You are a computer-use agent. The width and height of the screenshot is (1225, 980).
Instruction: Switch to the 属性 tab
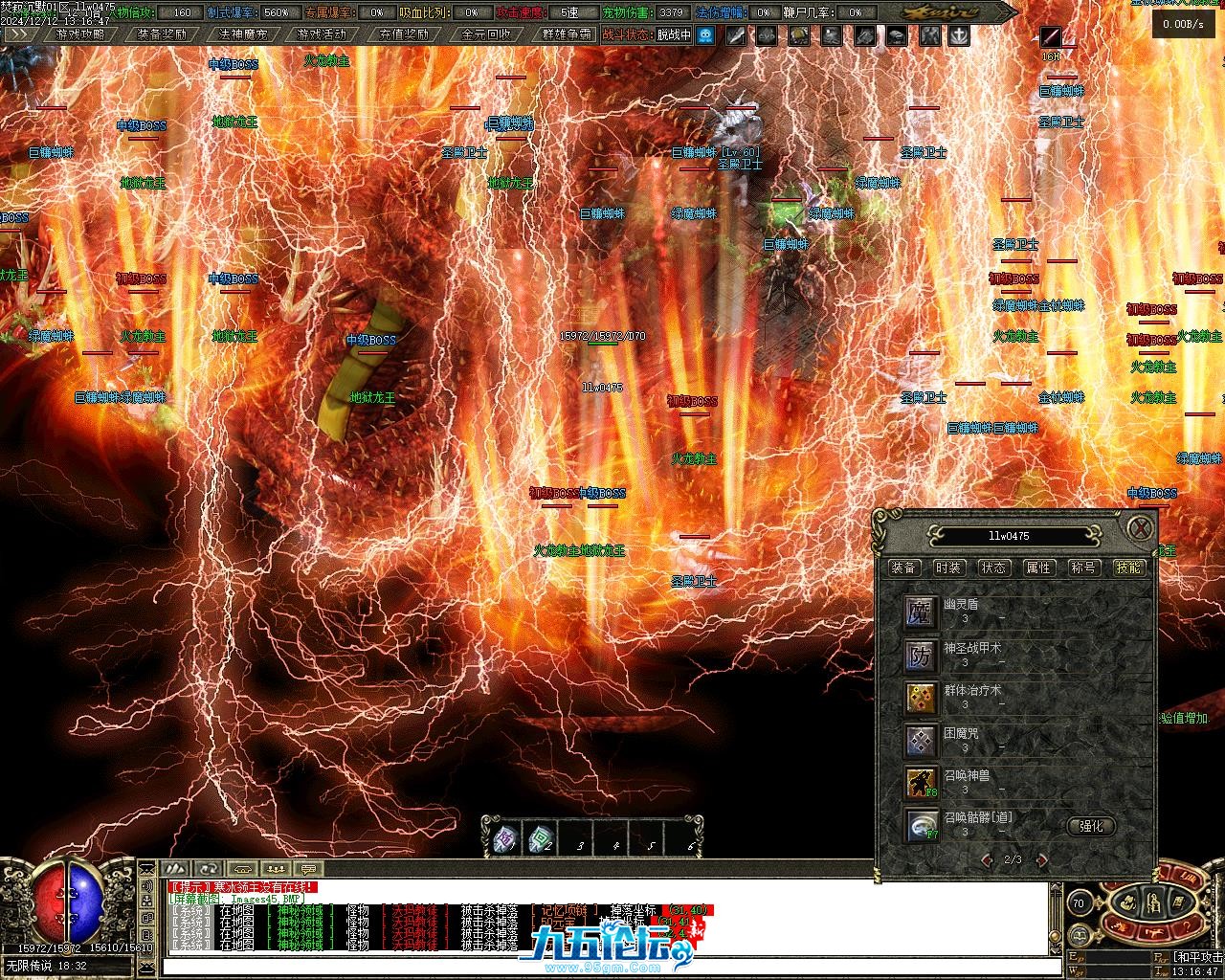tap(1038, 568)
